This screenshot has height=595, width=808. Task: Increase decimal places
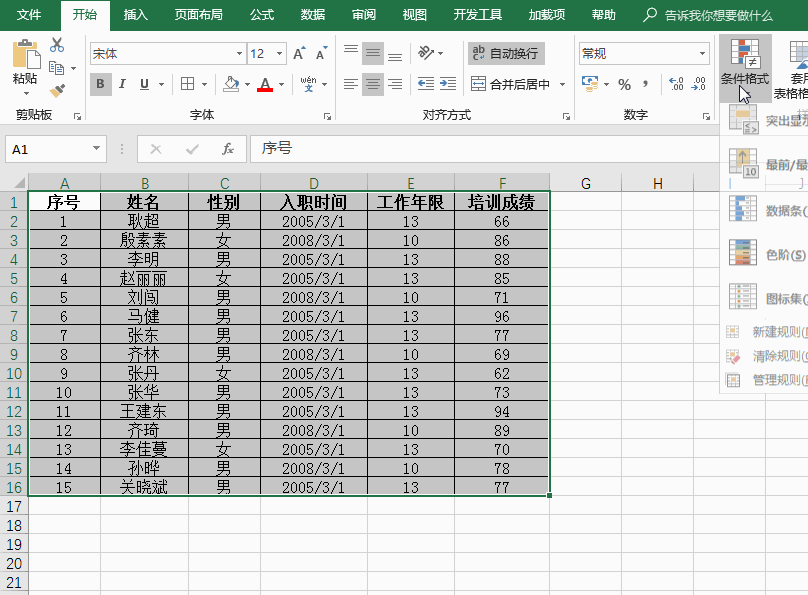coord(676,84)
